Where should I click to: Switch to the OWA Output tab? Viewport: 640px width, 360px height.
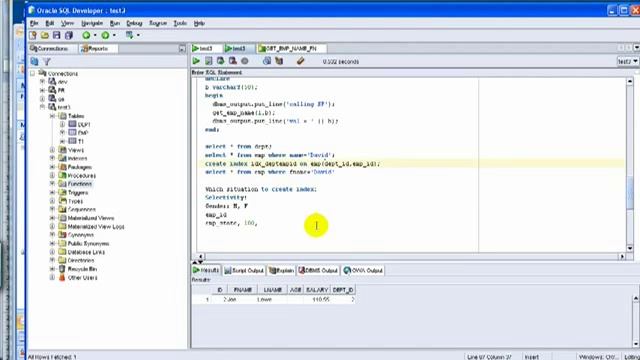pyautogui.click(x=363, y=270)
